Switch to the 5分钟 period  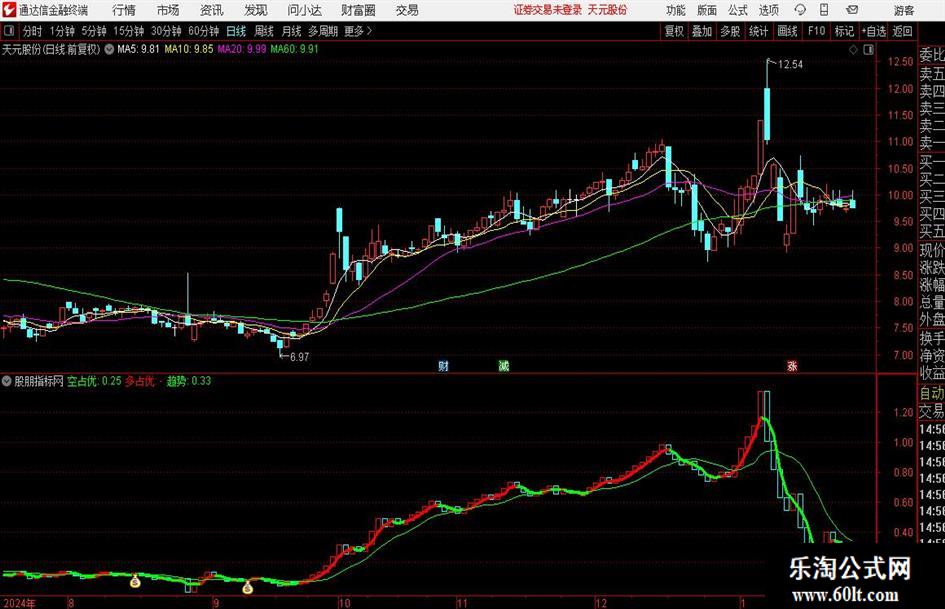(94, 31)
